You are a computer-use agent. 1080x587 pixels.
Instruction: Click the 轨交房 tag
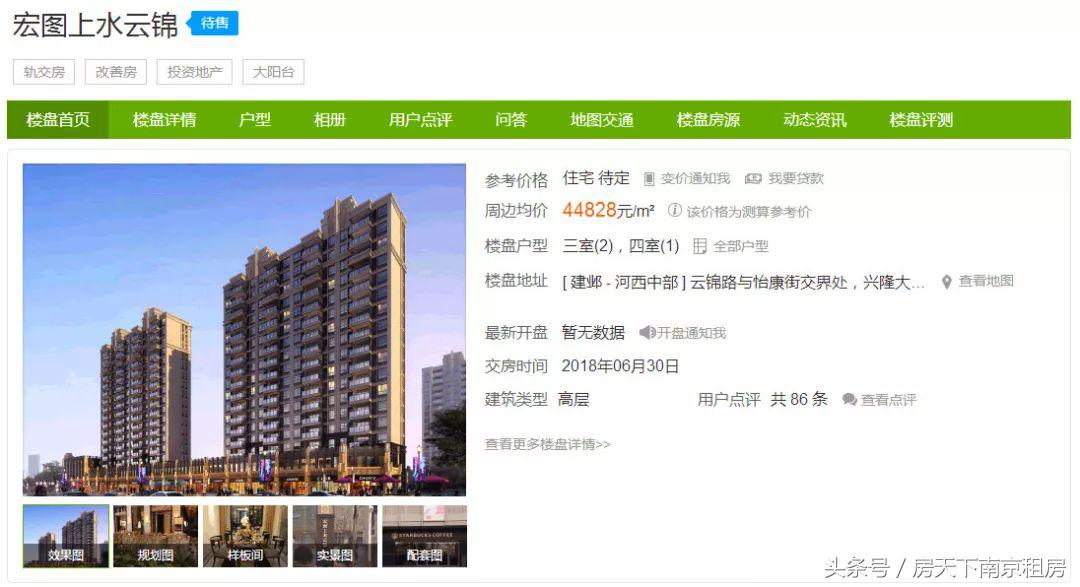pos(44,72)
